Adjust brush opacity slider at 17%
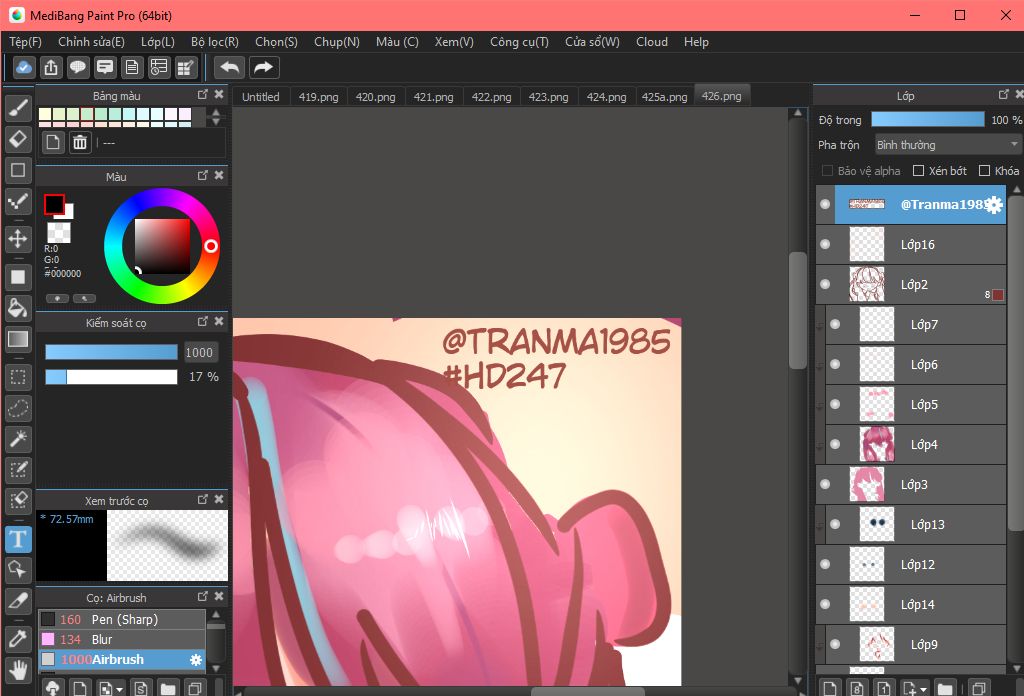The height and width of the screenshot is (696, 1024). click(x=111, y=377)
